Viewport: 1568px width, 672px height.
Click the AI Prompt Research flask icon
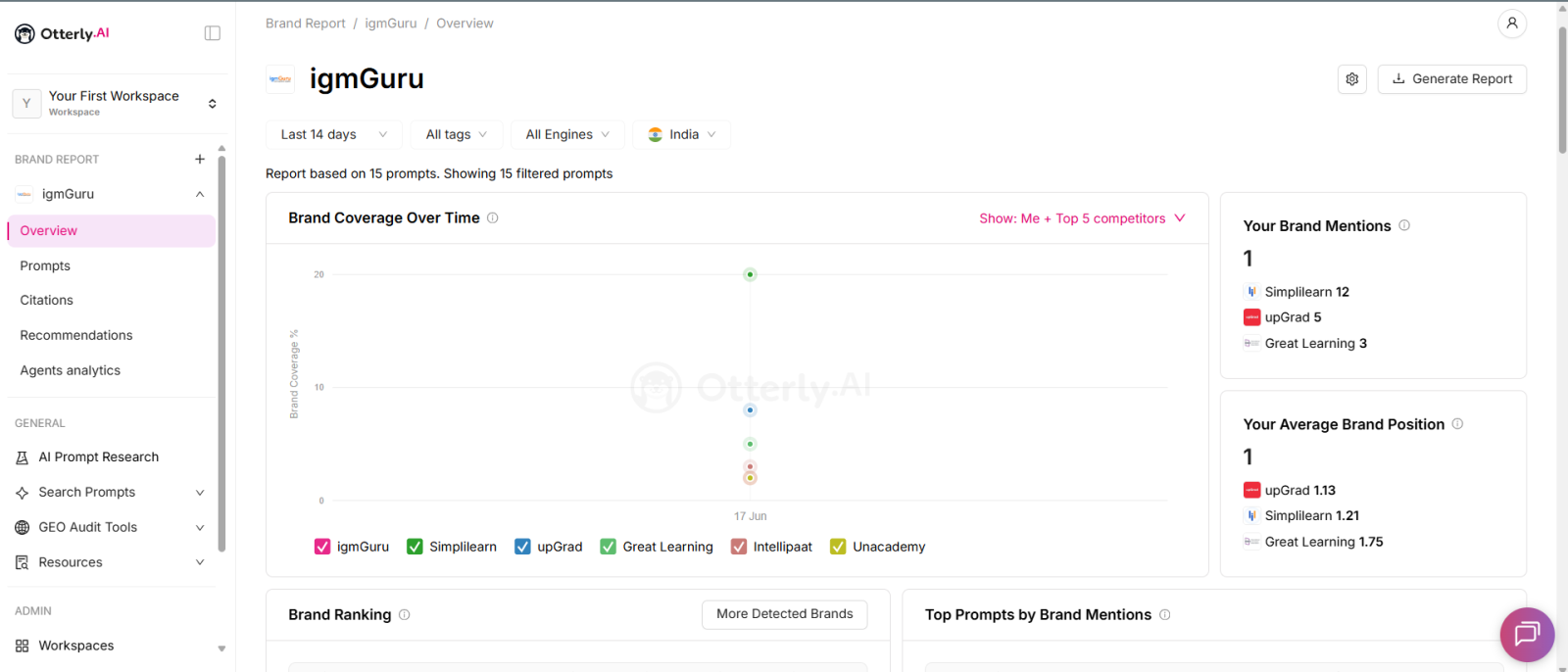click(23, 457)
